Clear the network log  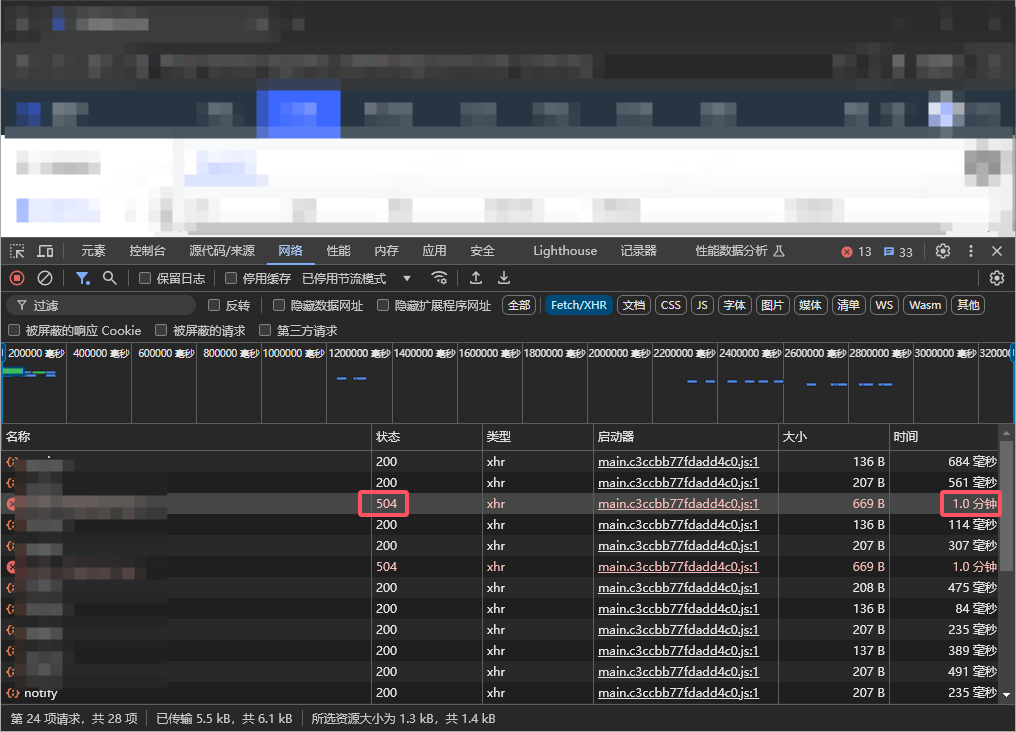(x=45, y=278)
